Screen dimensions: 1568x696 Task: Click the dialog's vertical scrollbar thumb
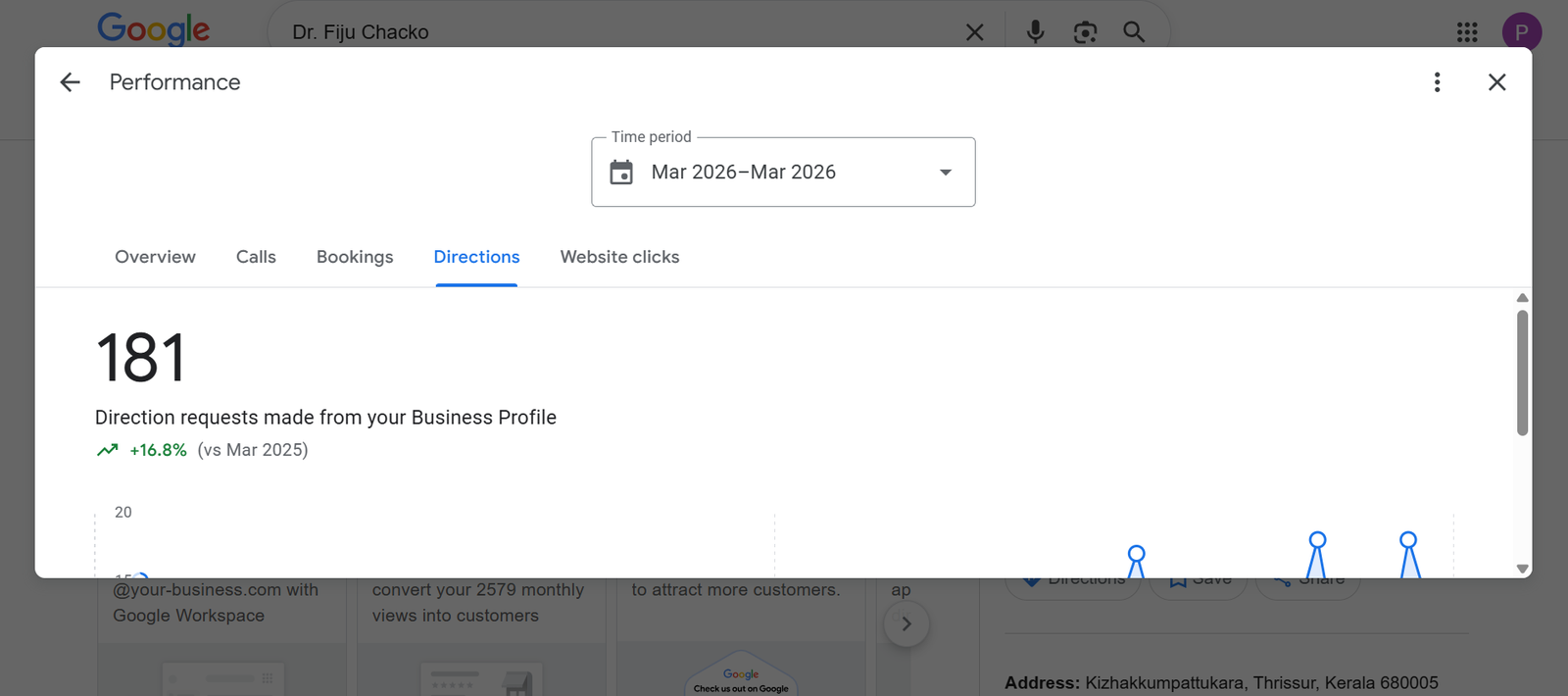[1522, 373]
